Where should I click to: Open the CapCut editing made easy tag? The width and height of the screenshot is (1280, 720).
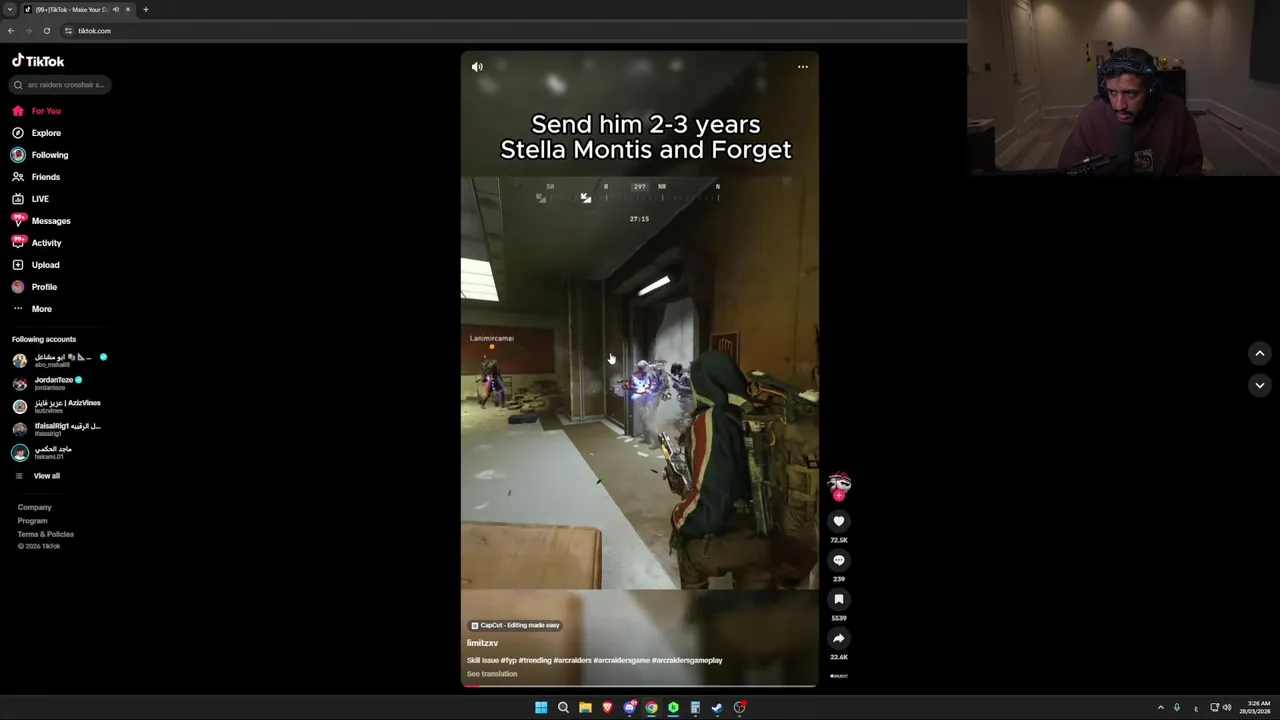pos(515,625)
